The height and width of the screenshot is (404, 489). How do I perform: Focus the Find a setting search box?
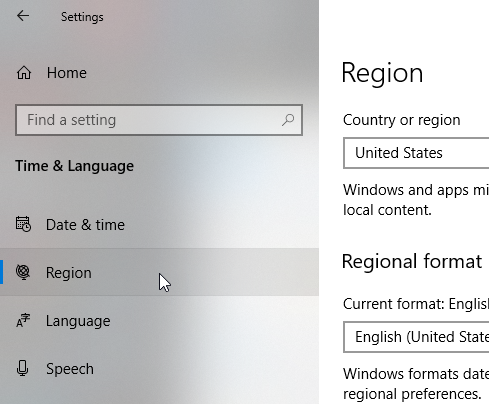(159, 120)
